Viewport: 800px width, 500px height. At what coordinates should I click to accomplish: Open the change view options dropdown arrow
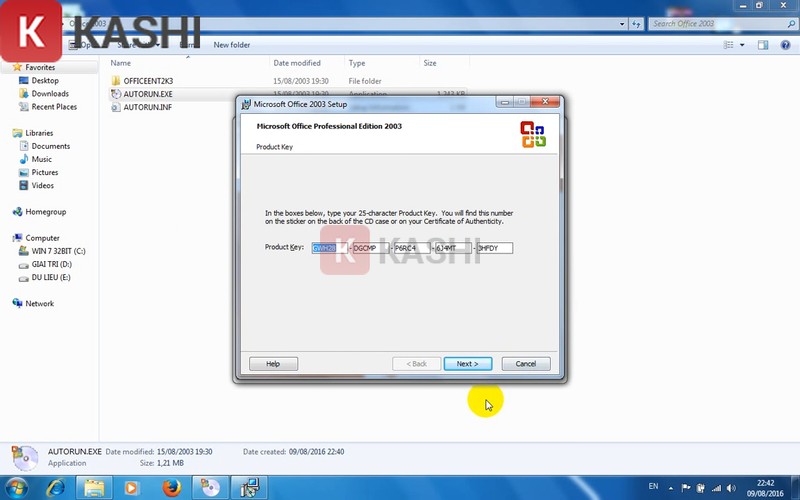tap(741, 44)
